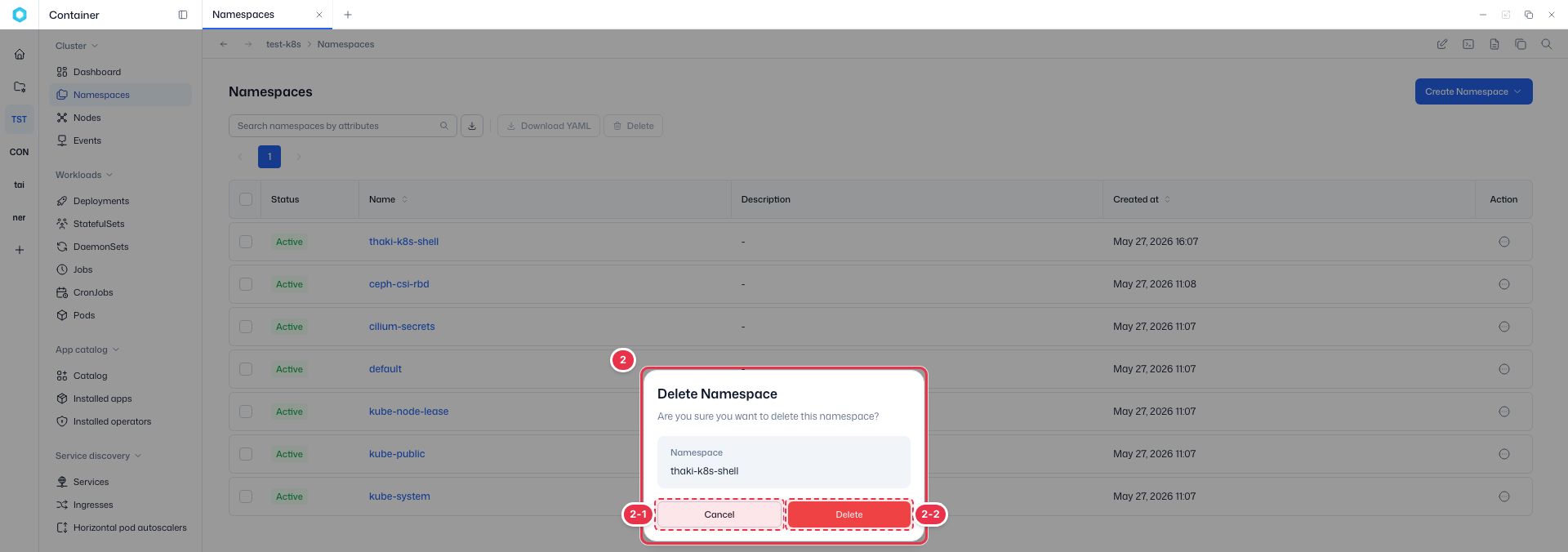This screenshot has height=552, width=1568.
Task: Collapse the Workloads section
Action: [84, 175]
